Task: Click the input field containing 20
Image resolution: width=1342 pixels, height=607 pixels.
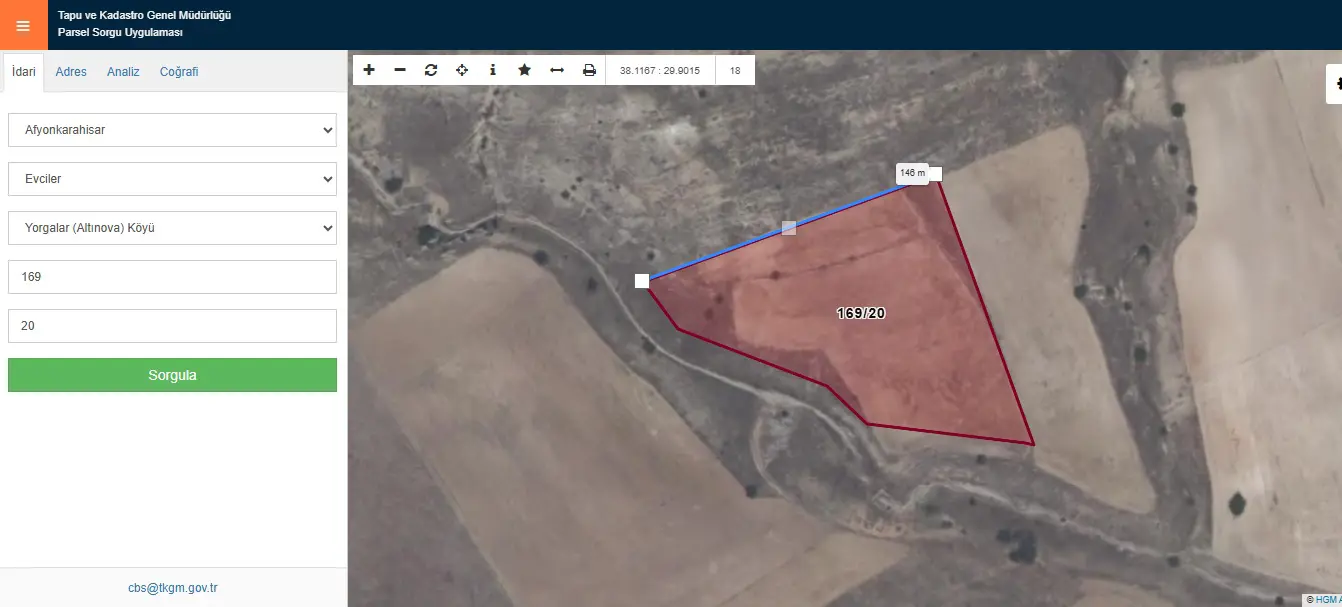Action: click(172, 326)
